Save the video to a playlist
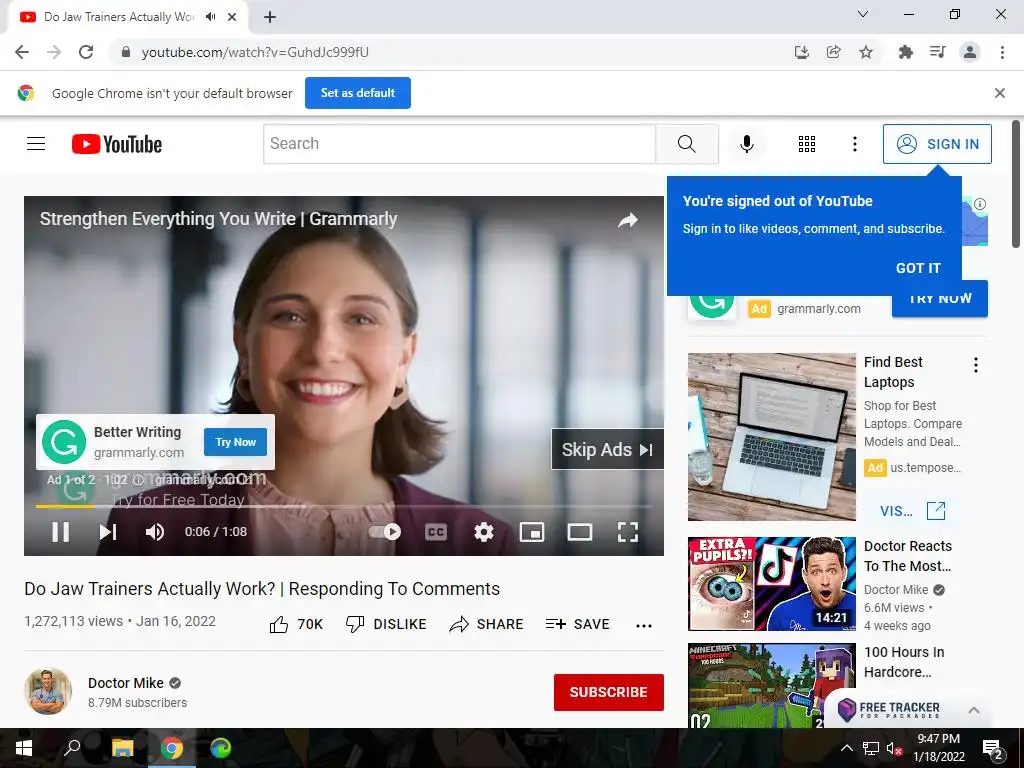The image size is (1024, 768). click(x=577, y=624)
